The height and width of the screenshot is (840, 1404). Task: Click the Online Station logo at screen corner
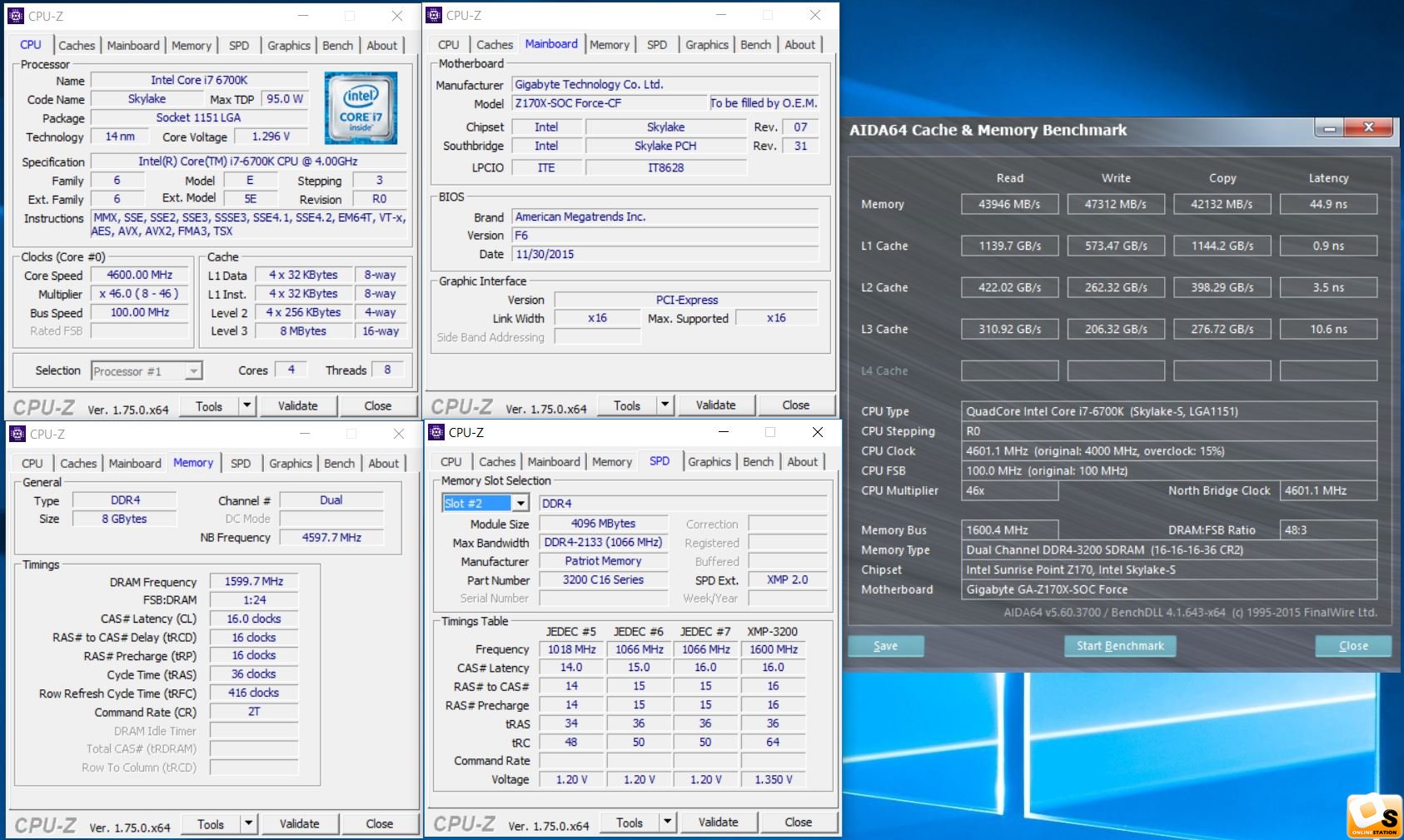coord(1374,816)
